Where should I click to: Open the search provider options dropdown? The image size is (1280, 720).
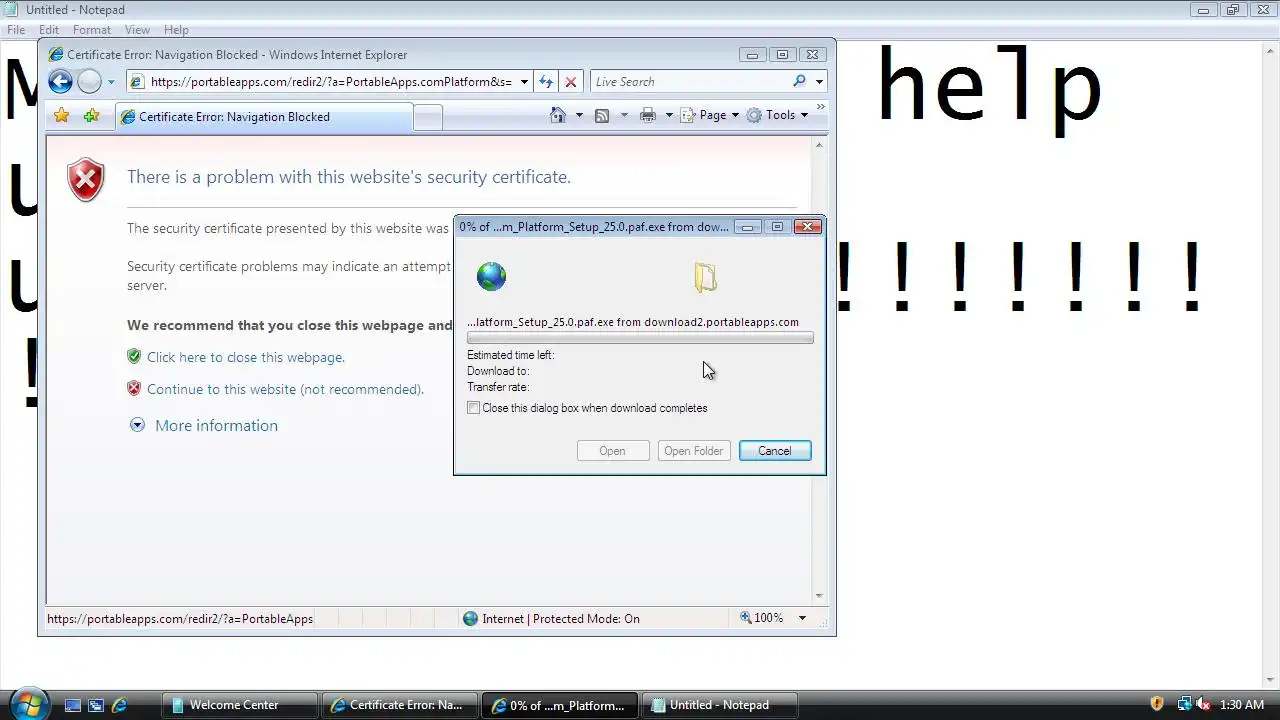(x=819, y=82)
